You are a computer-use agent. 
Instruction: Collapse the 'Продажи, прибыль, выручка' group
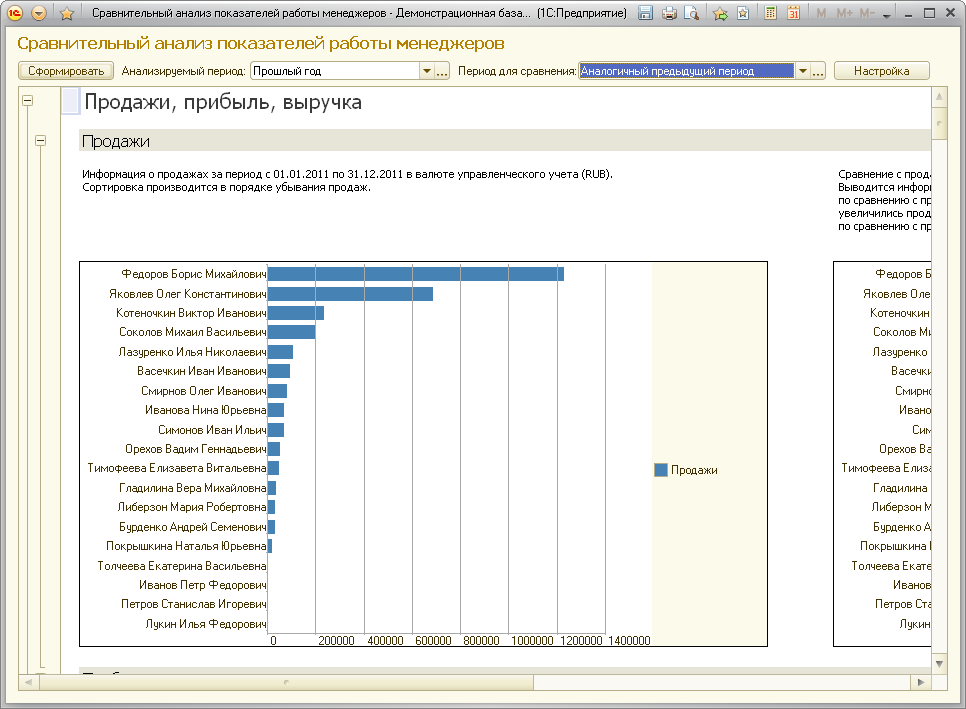point(27,100)
